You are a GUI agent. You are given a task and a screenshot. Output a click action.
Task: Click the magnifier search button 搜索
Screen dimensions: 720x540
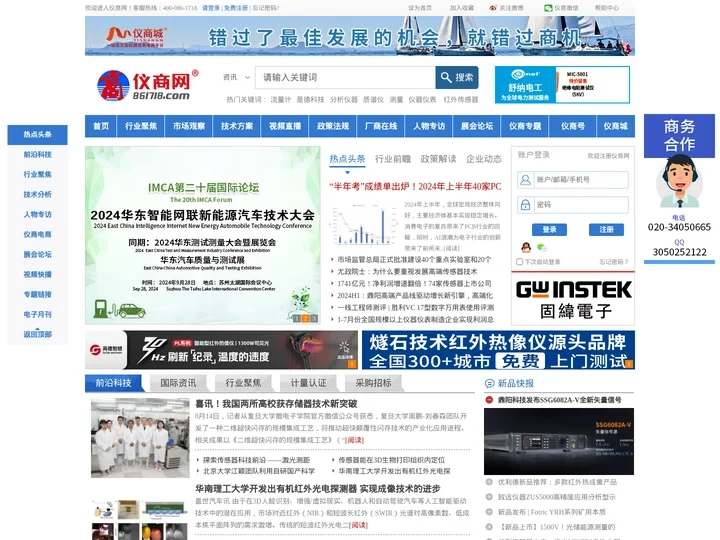point(456,78)
